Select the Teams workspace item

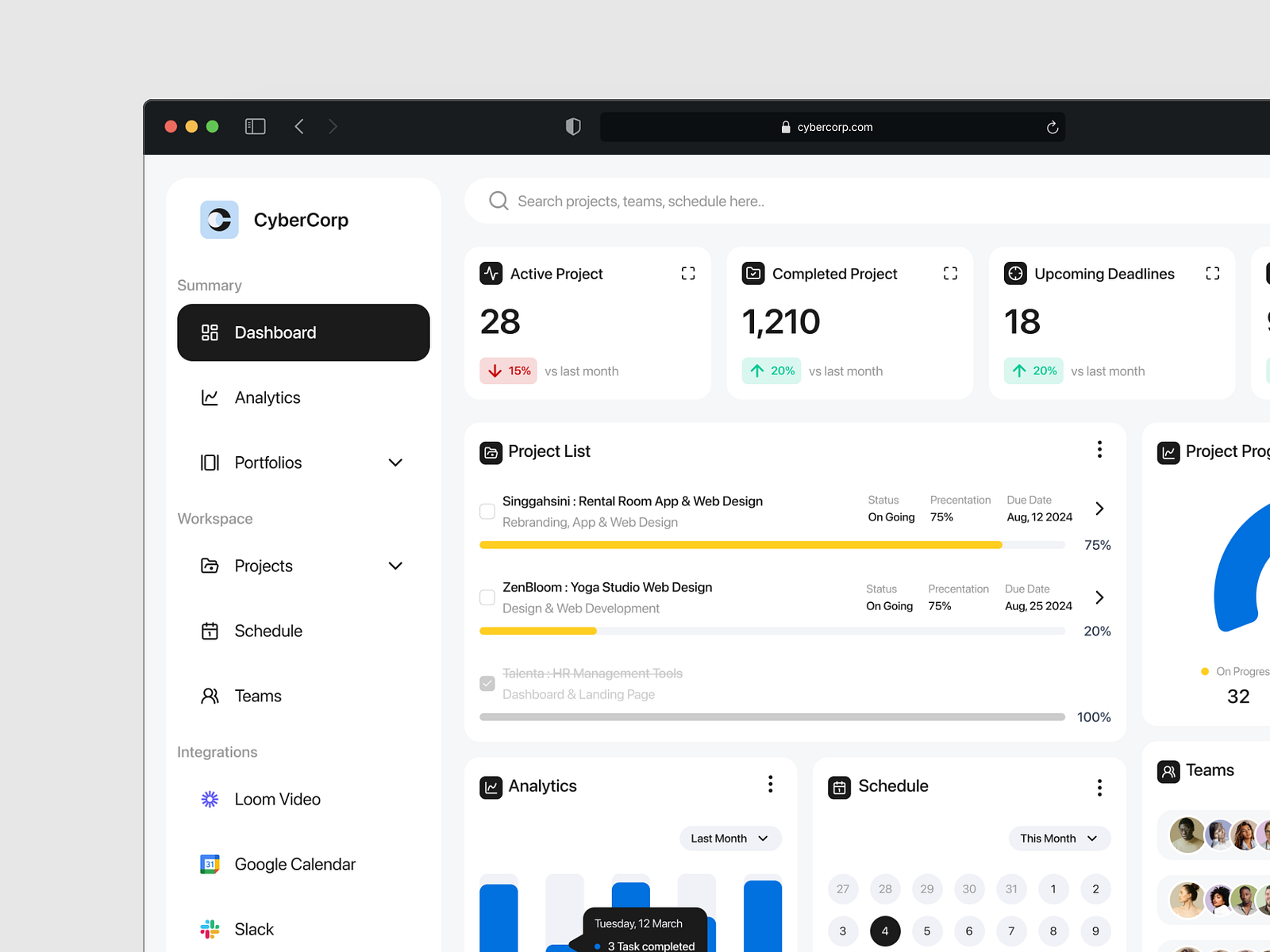click(258, 696)
